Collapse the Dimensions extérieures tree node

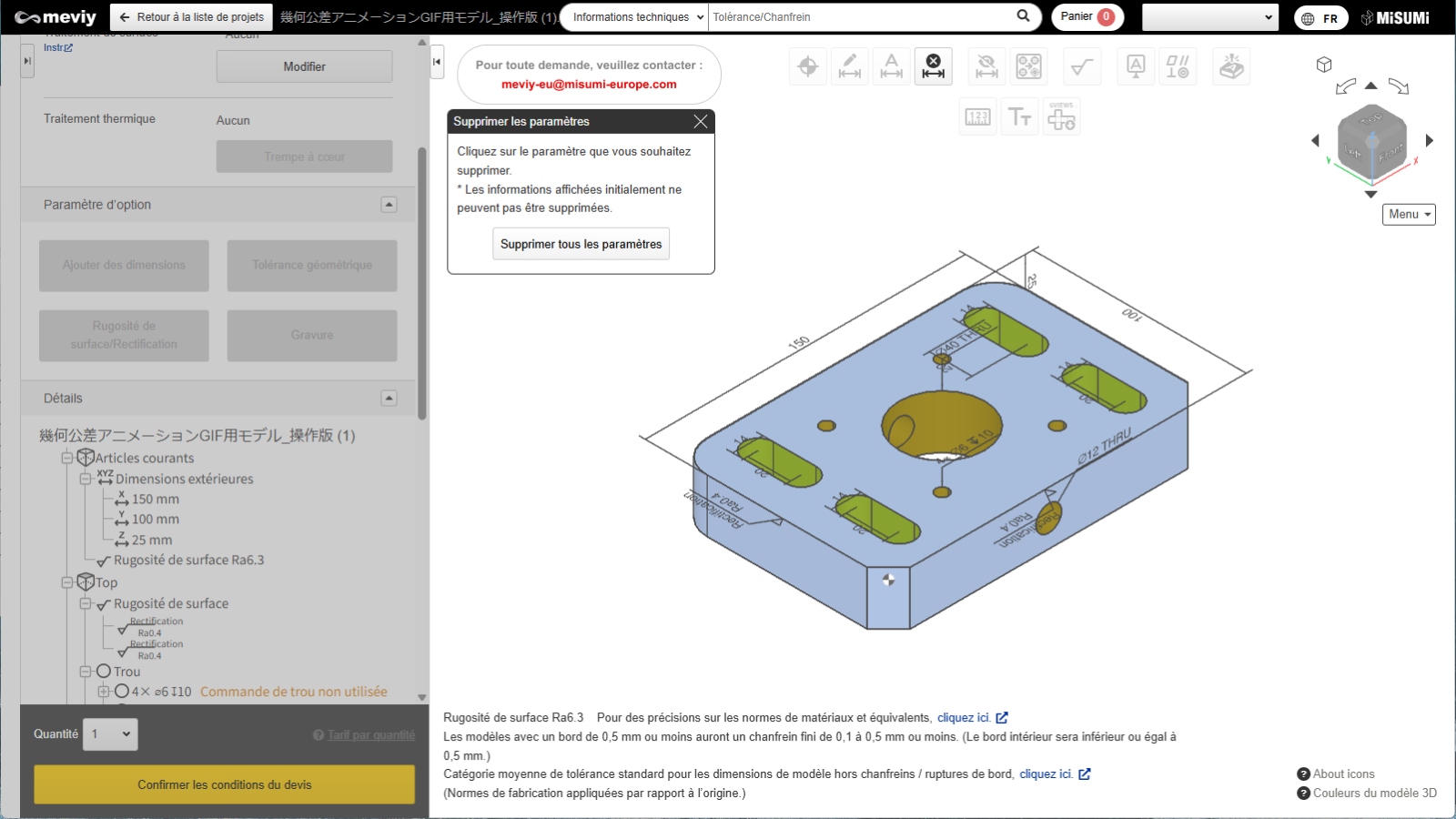(x=85, y=480)
